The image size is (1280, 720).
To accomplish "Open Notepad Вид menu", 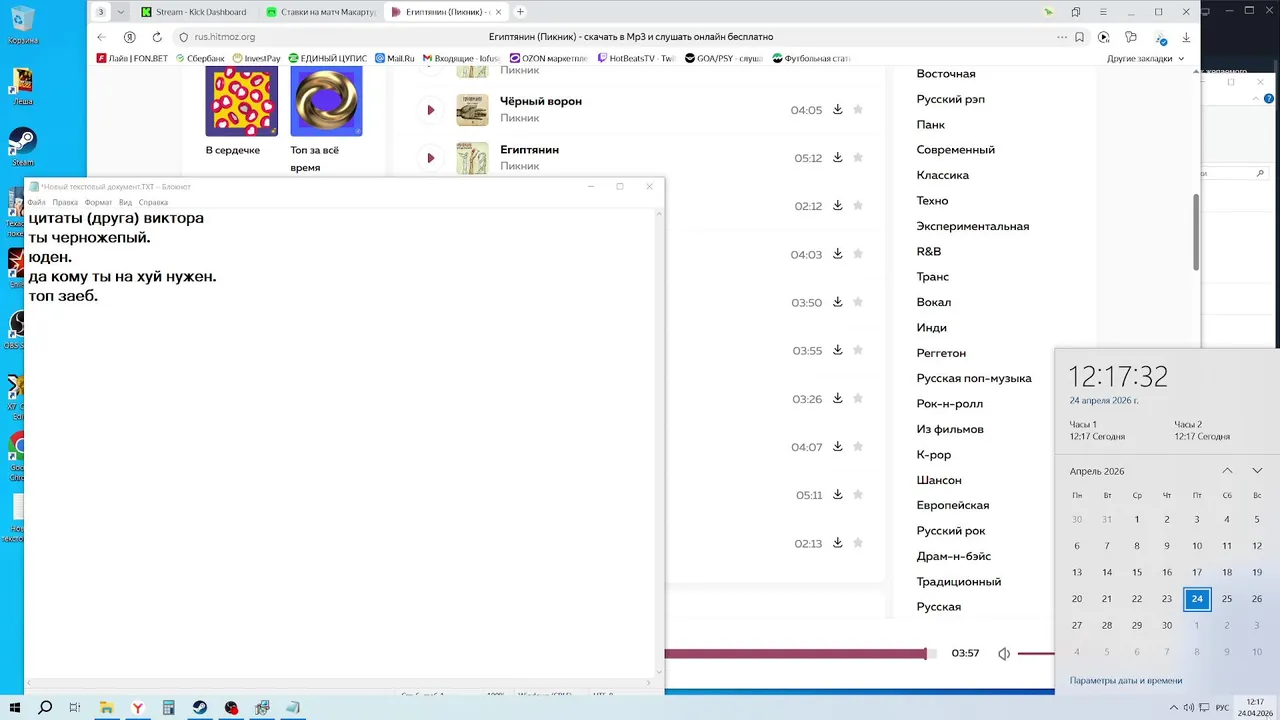I will 125,202.
